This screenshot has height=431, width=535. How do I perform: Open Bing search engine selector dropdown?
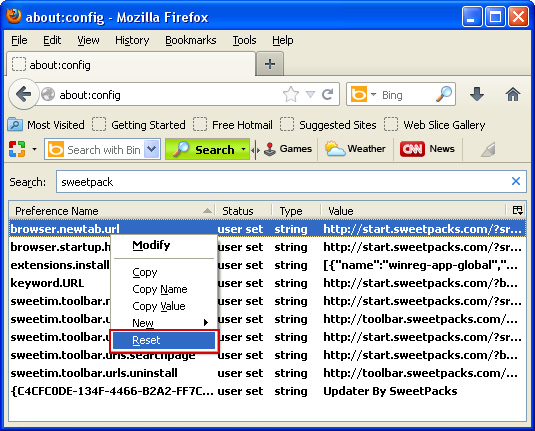(373, 94)
